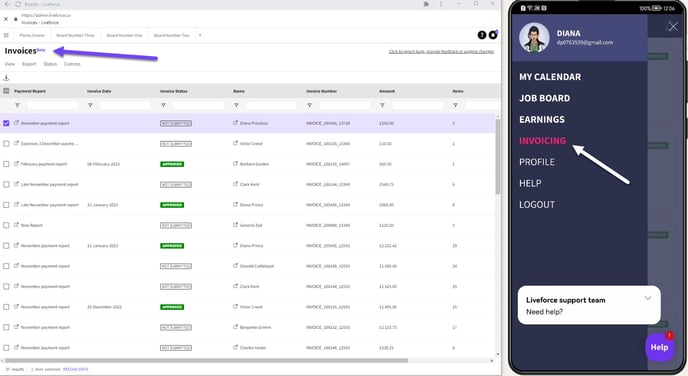
Task: Open the Status dropdown menu under Invoices
Action: click(x=50, y=64)
